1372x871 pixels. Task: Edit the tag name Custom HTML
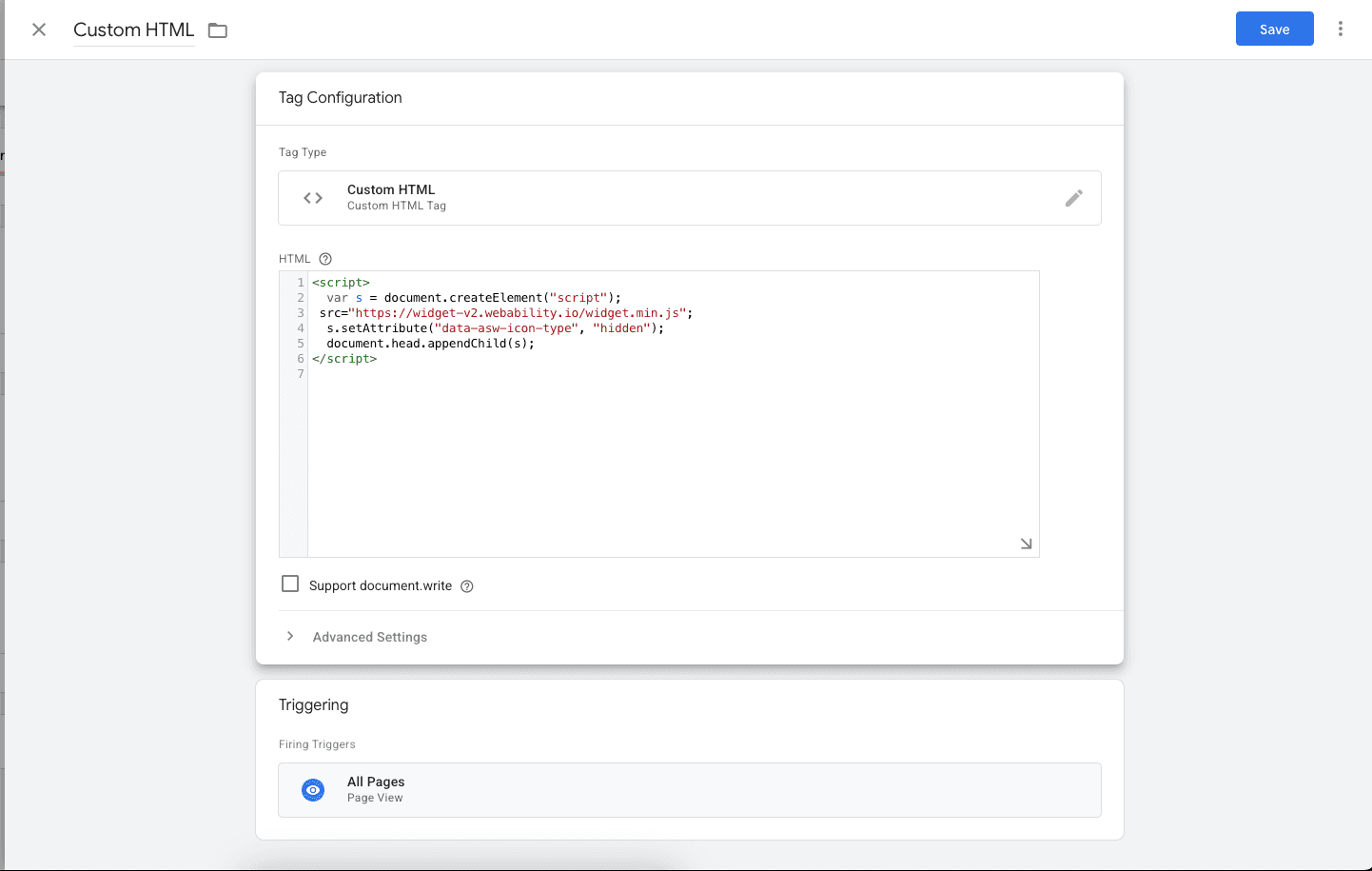(134, 30)
